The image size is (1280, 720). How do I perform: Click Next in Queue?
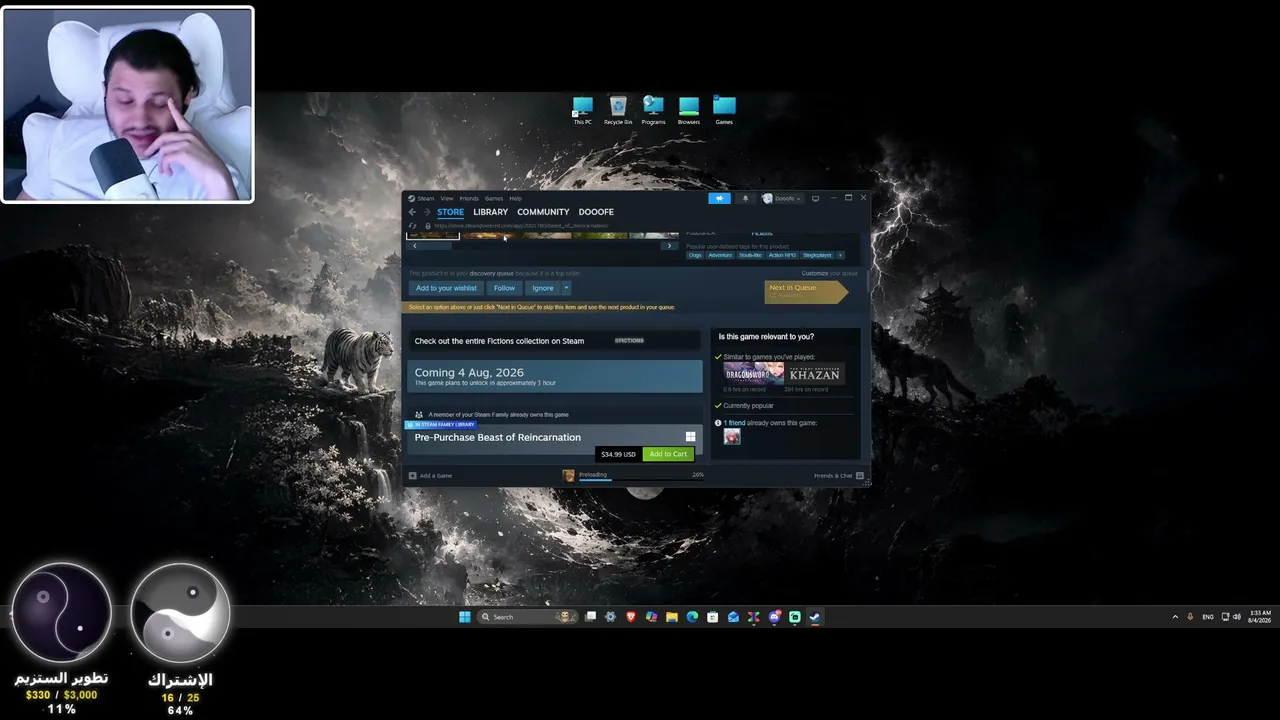coord(806,291)
